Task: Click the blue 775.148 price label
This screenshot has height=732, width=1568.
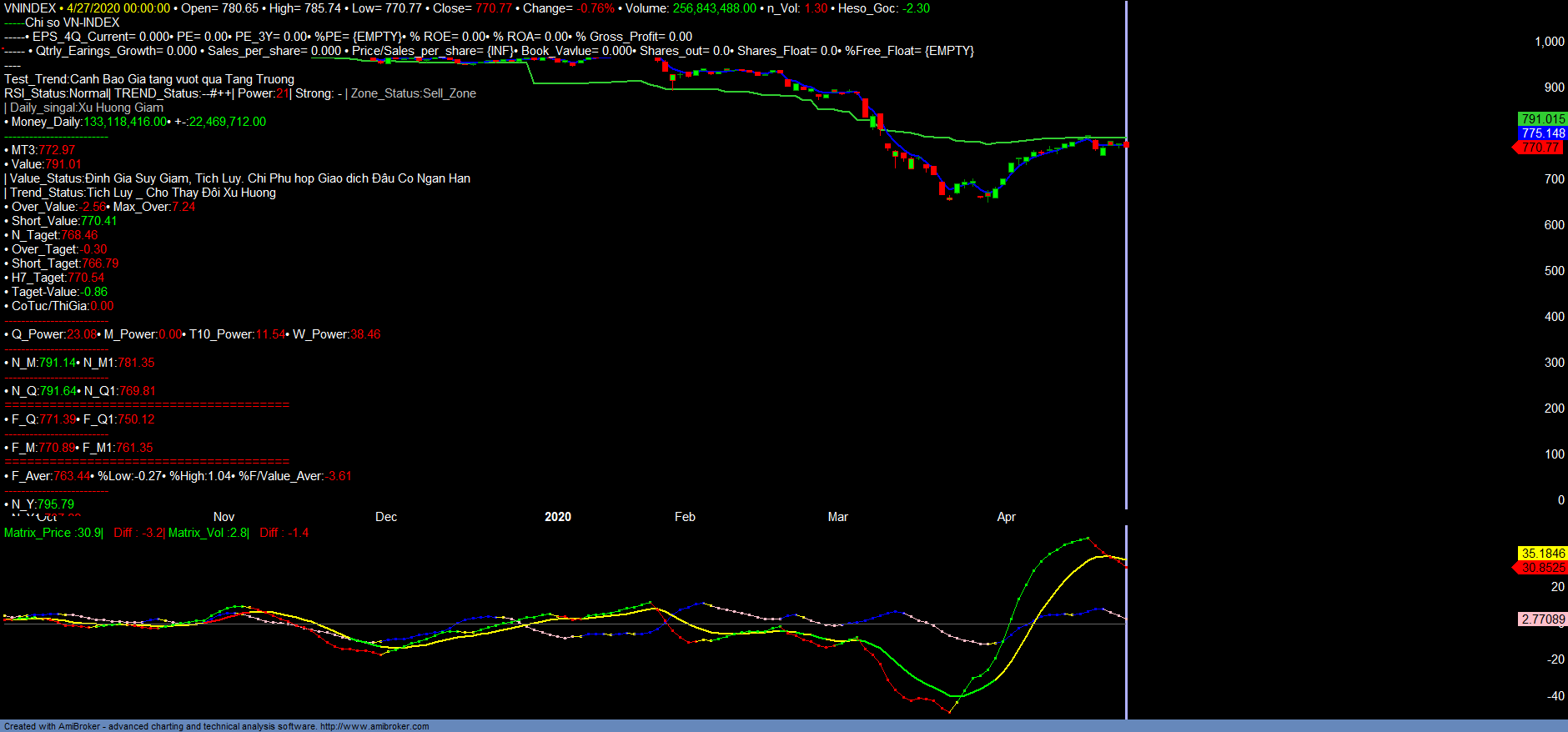Action: (1542, 133)
